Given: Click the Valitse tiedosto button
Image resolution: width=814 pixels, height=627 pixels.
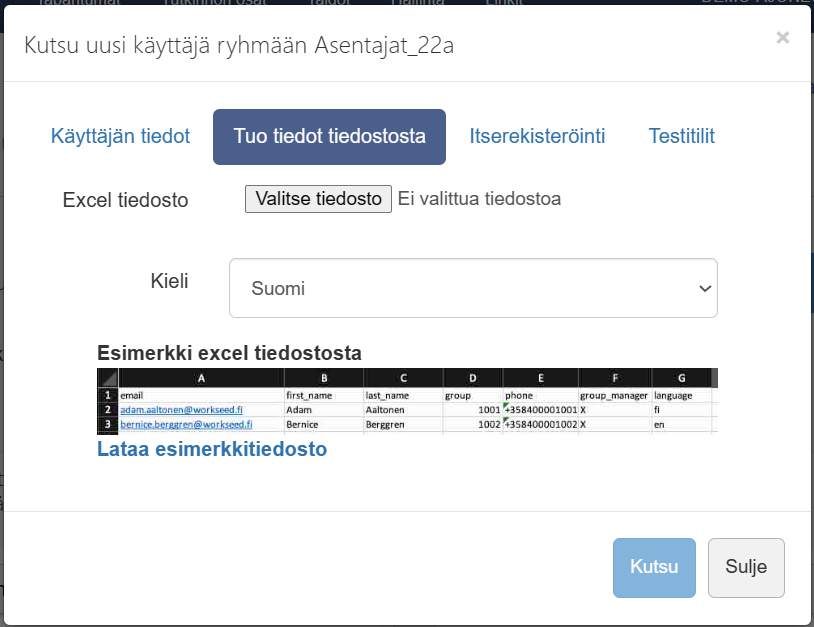Looking at the screenshot, I should coord(318,199).
